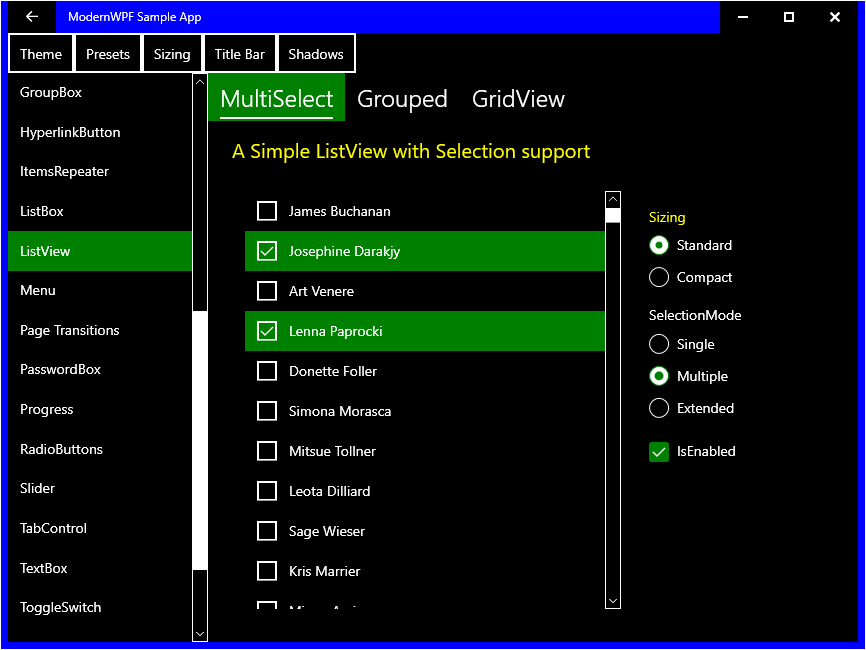Check the Sage Wieser checkbox
The width and height of the screenshot is (866, 650).
[267, 531]
